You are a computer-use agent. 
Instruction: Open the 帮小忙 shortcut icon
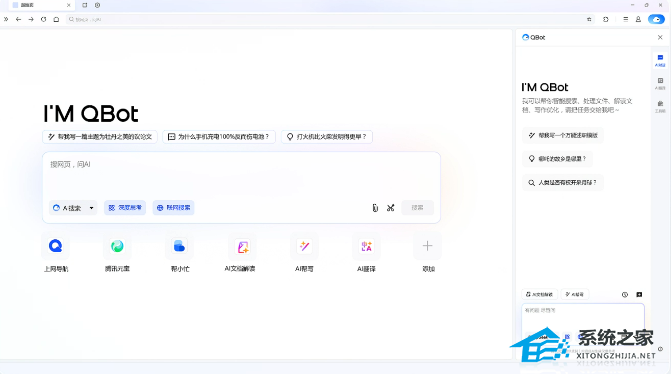coord(179,246)
